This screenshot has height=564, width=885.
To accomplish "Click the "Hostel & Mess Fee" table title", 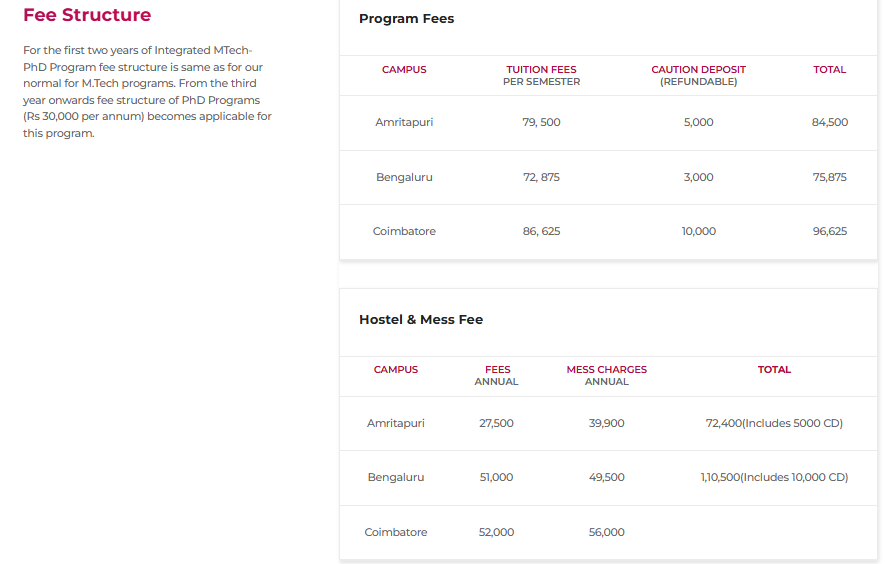I will pyautogui.click(x=421, y=320).
